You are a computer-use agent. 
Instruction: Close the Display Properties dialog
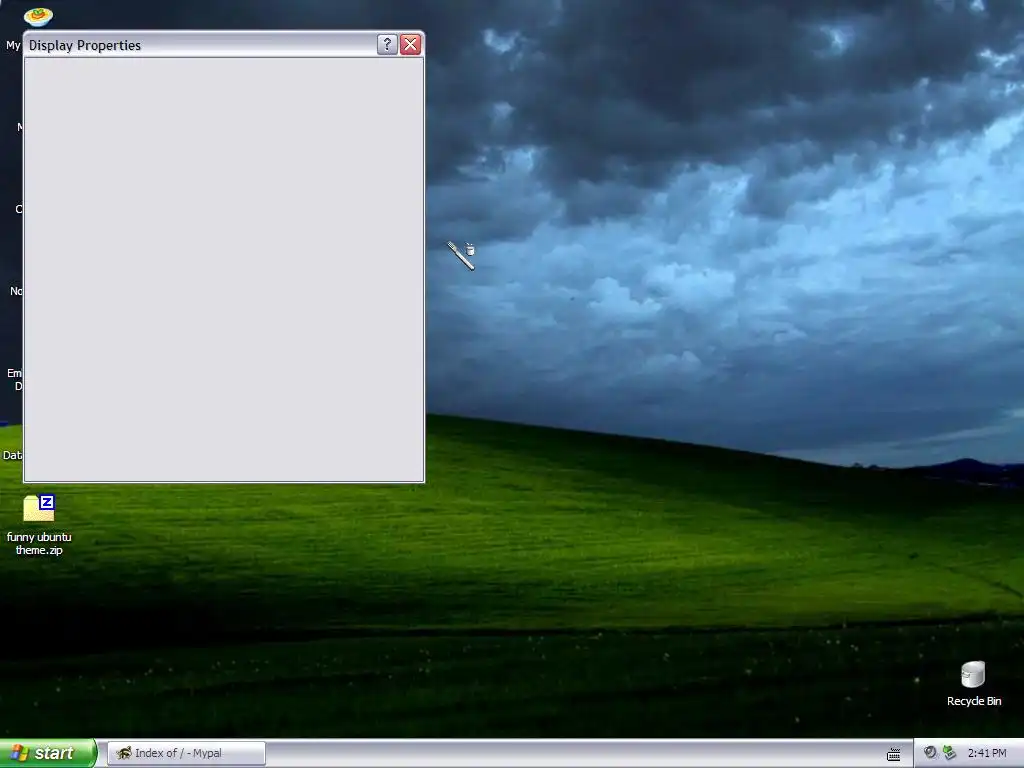[x=410, y=44]
